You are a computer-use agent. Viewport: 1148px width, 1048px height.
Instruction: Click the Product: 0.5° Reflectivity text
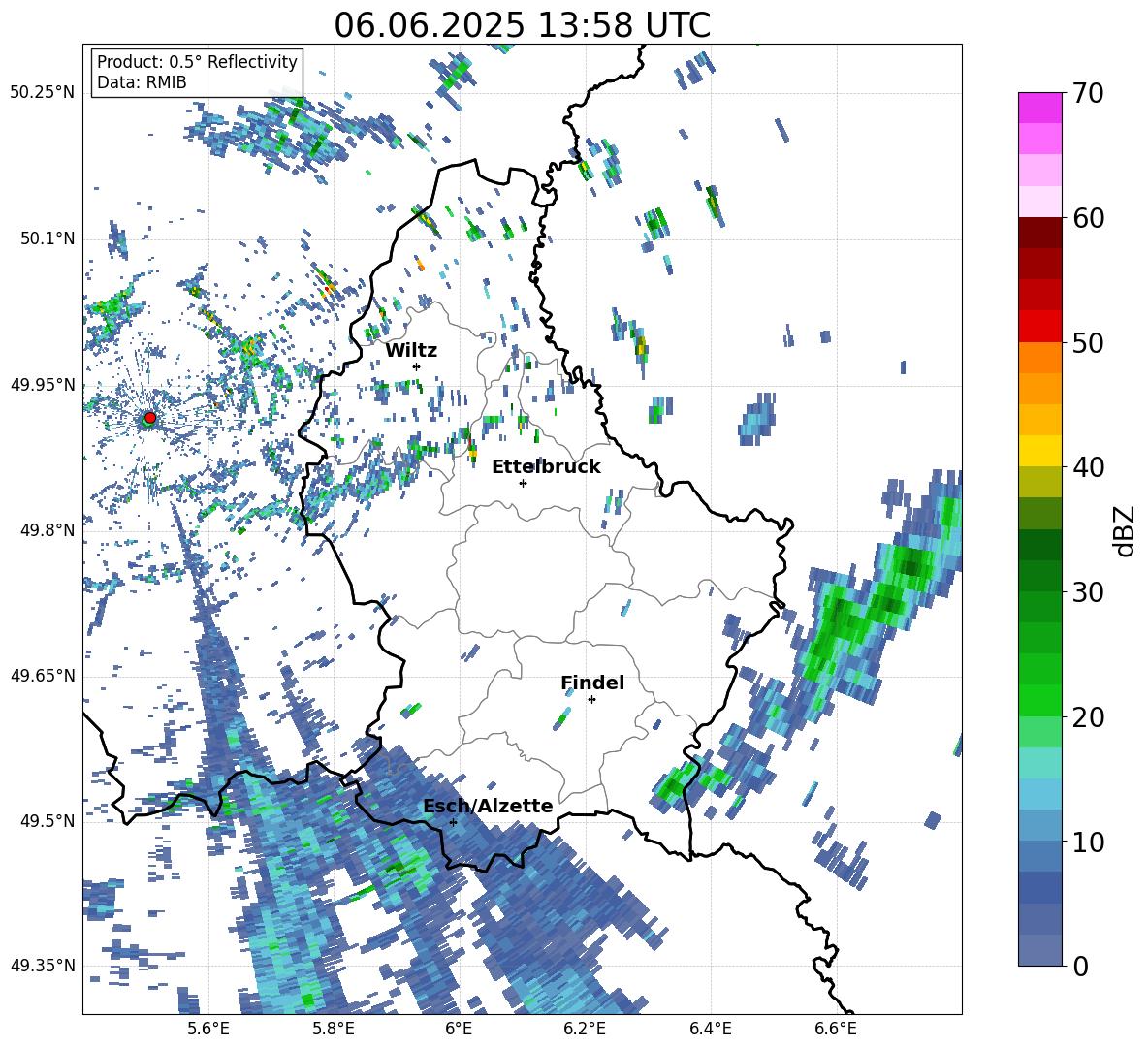pyautogui.click(x=197, y=61)
